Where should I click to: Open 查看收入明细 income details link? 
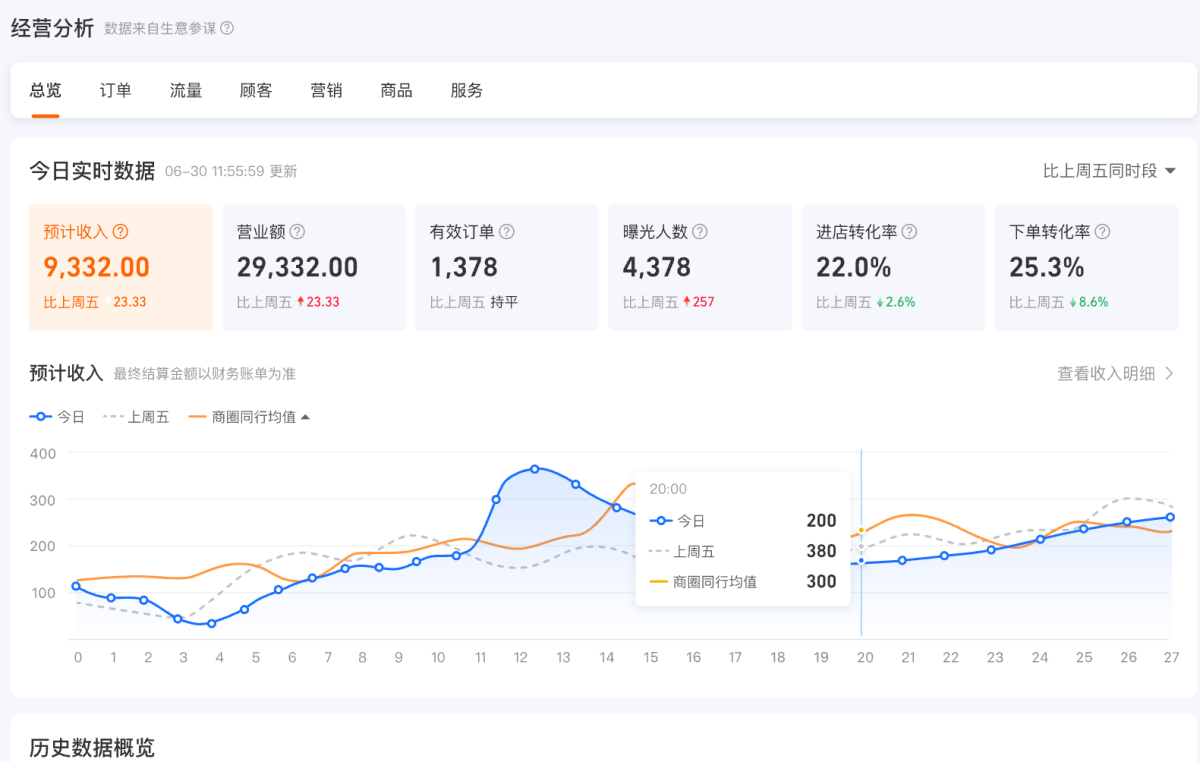pos(1112,373)
